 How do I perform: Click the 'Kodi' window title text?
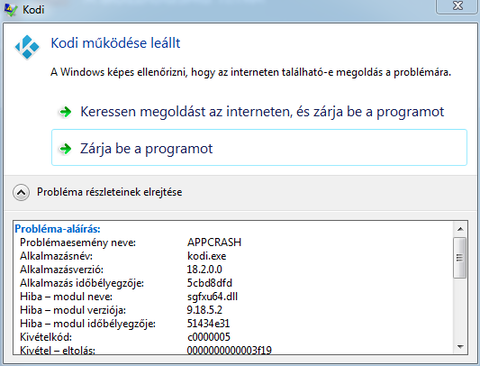pyautogui.click(x=33, y=9)
